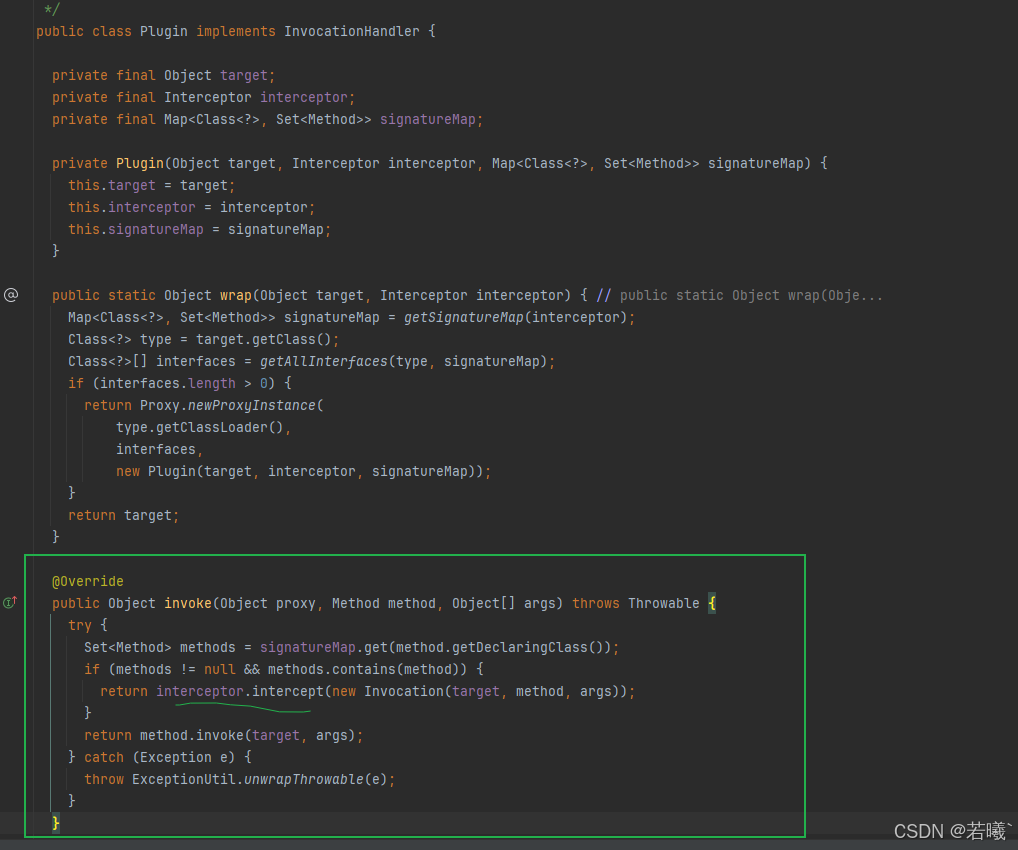This screenshot has width=1018, height=850.
Task: Click field name signatureMap in declaration
Action: (x=428, y=119)
